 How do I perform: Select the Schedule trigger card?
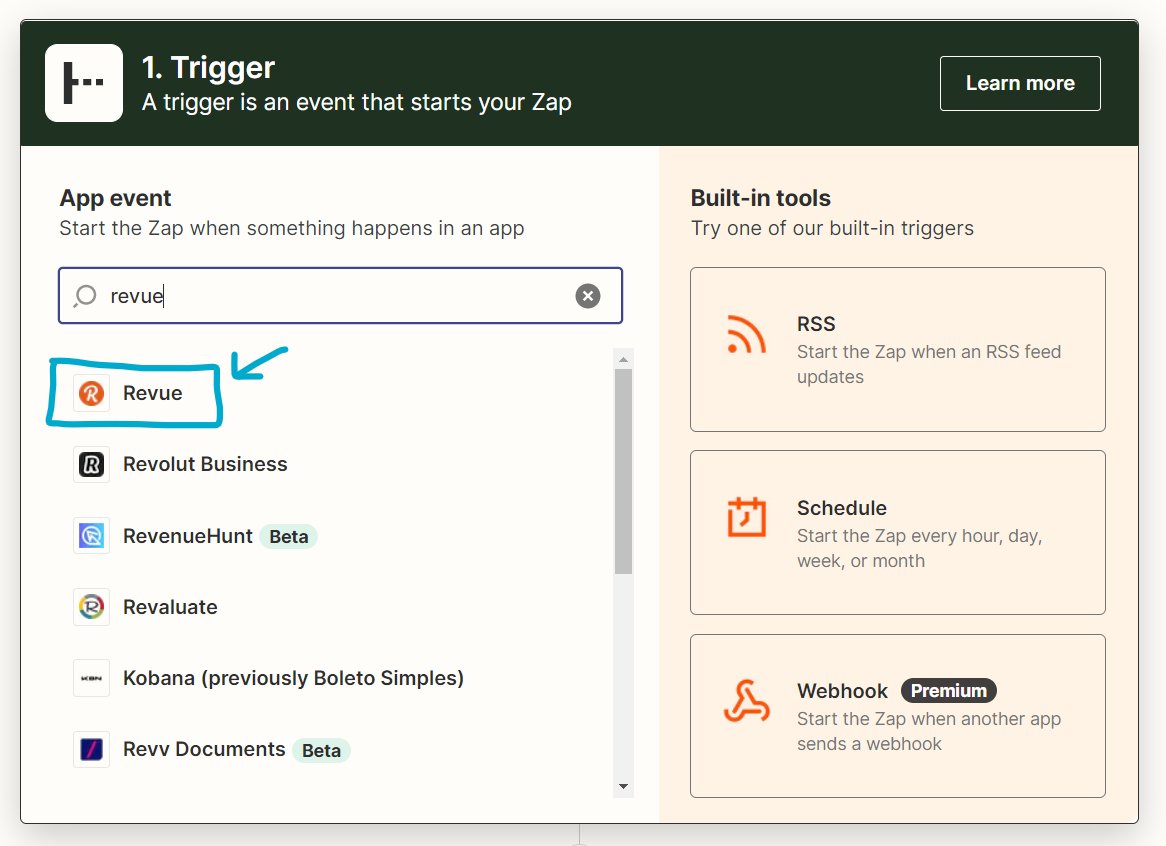pyautogui.click(x=898, y=532)
